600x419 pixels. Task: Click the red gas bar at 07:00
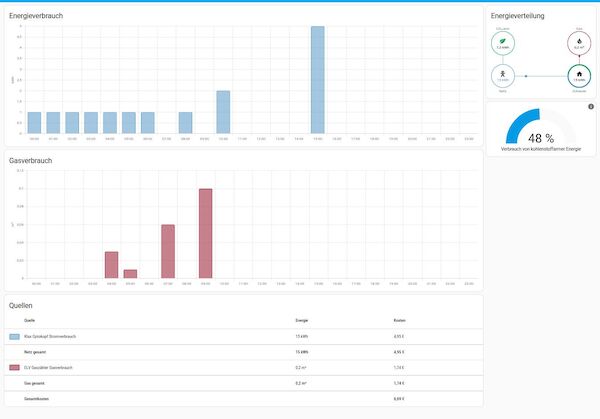168,251
